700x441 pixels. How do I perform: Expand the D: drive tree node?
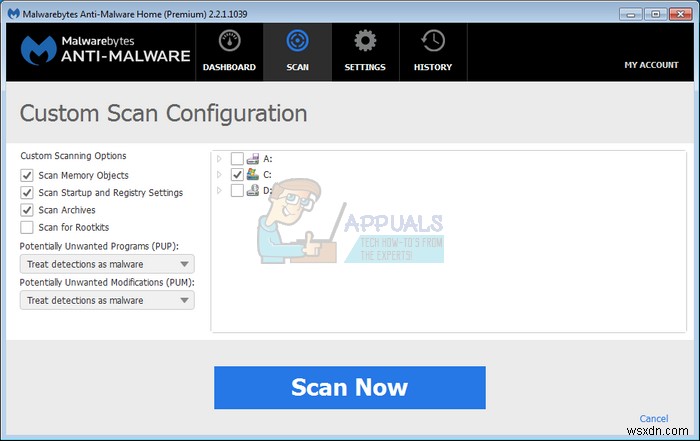pos(219,191)
